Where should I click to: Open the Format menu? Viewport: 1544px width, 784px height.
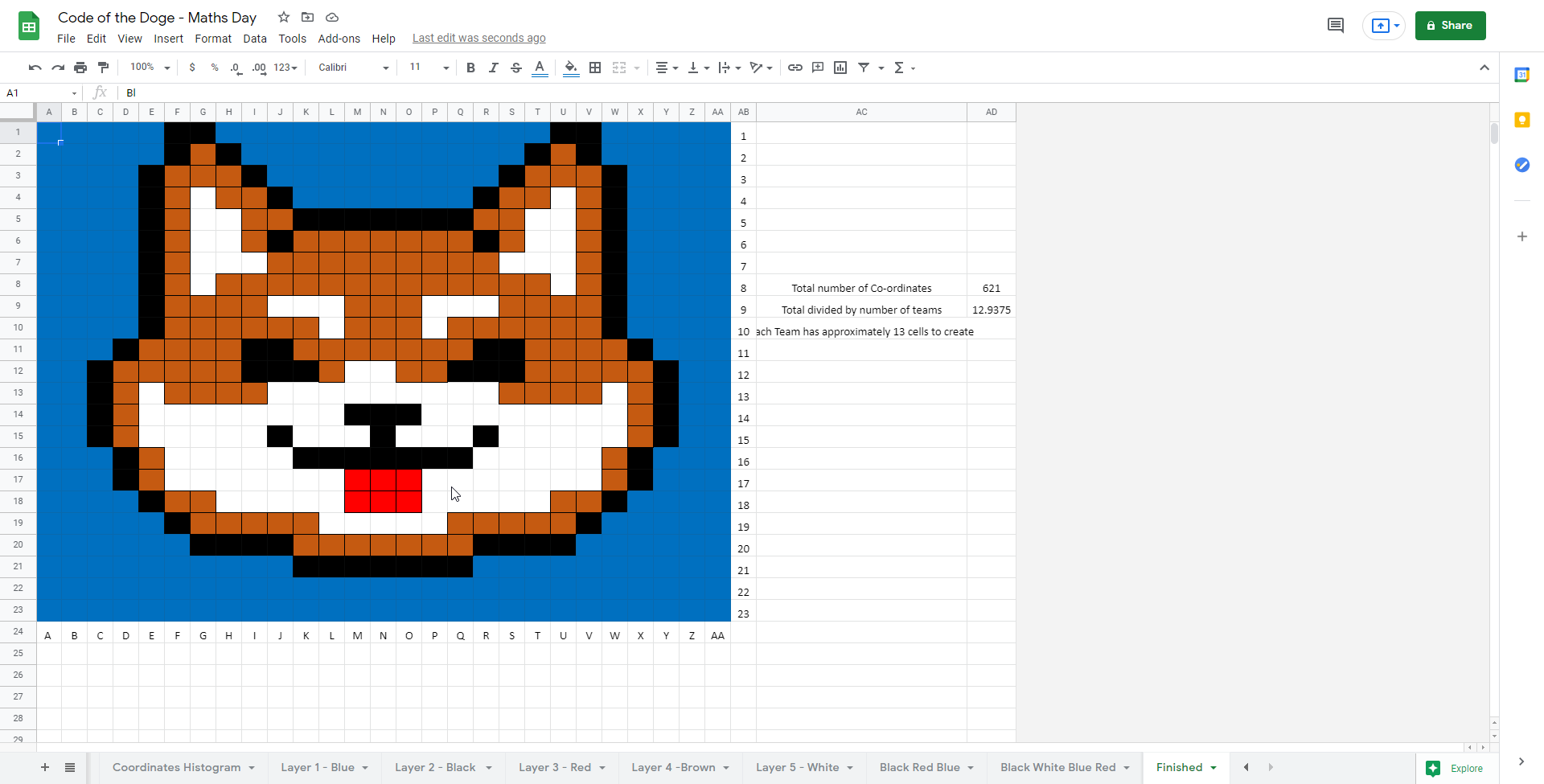(213, 39)
